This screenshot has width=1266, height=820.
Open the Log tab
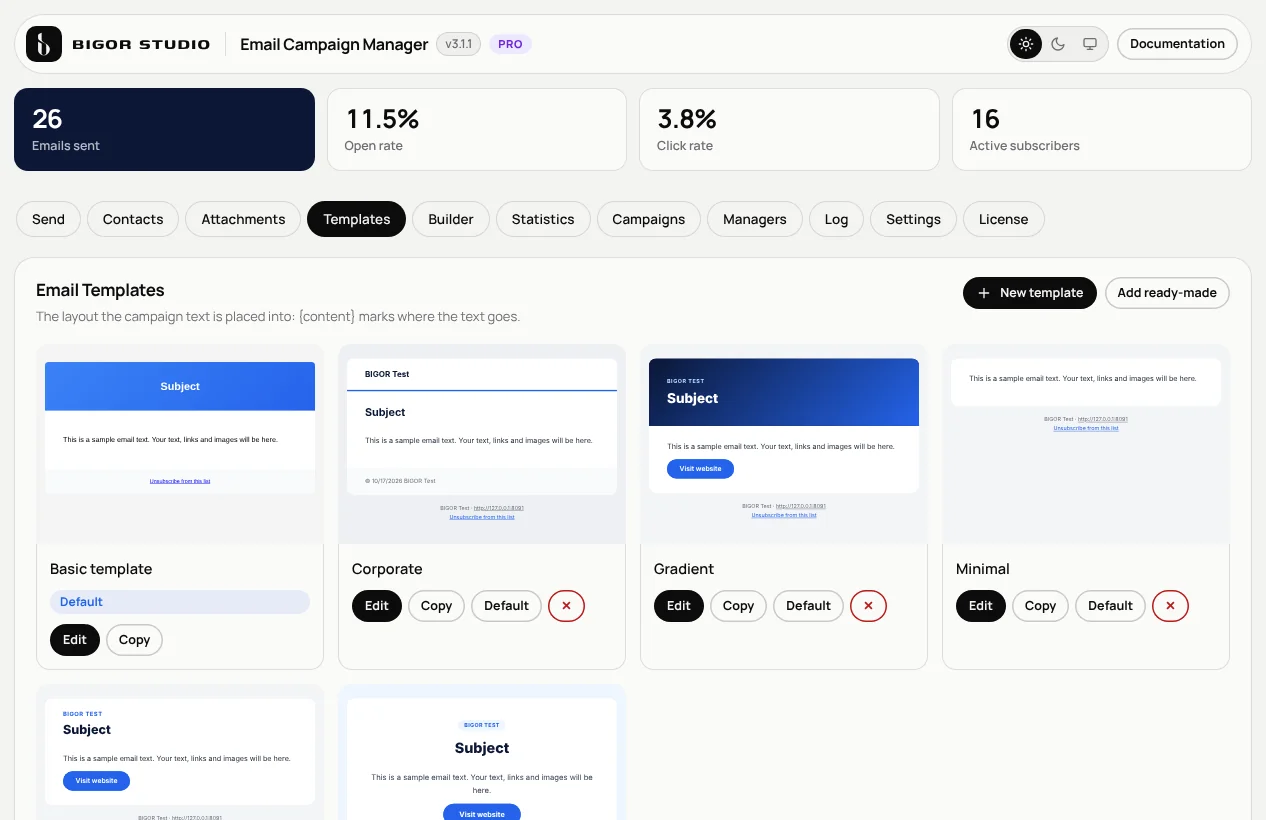(836, 219)
